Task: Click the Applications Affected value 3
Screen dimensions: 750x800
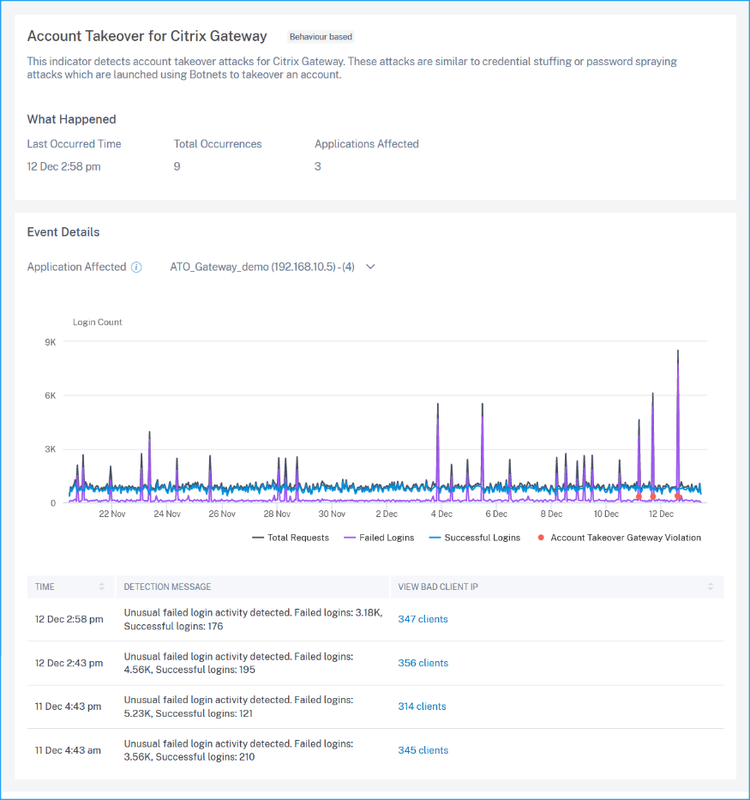Action: click(317, 166)
